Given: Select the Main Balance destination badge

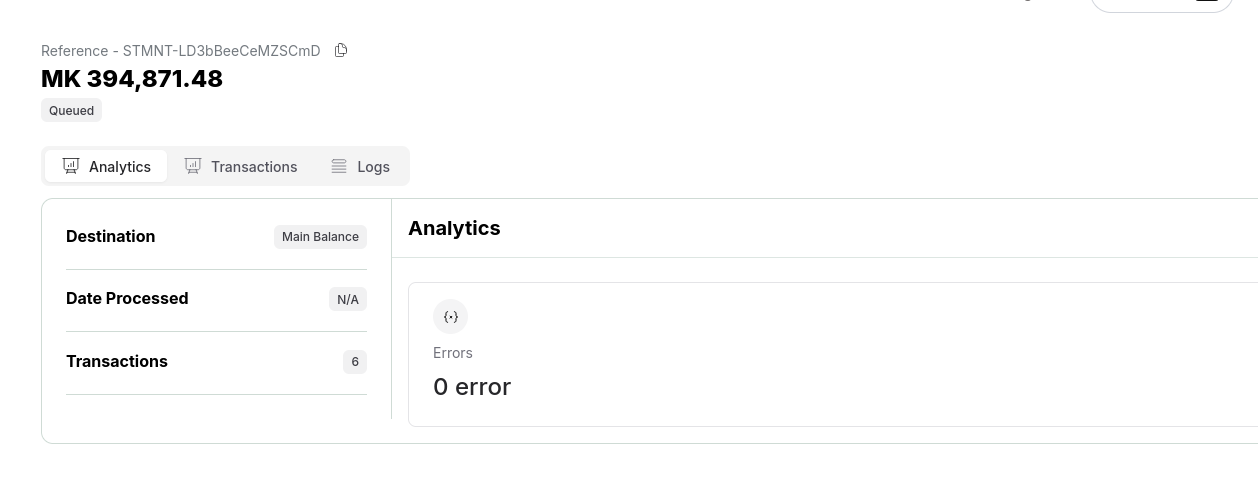Looking at the screenshot, I should 320,237.
